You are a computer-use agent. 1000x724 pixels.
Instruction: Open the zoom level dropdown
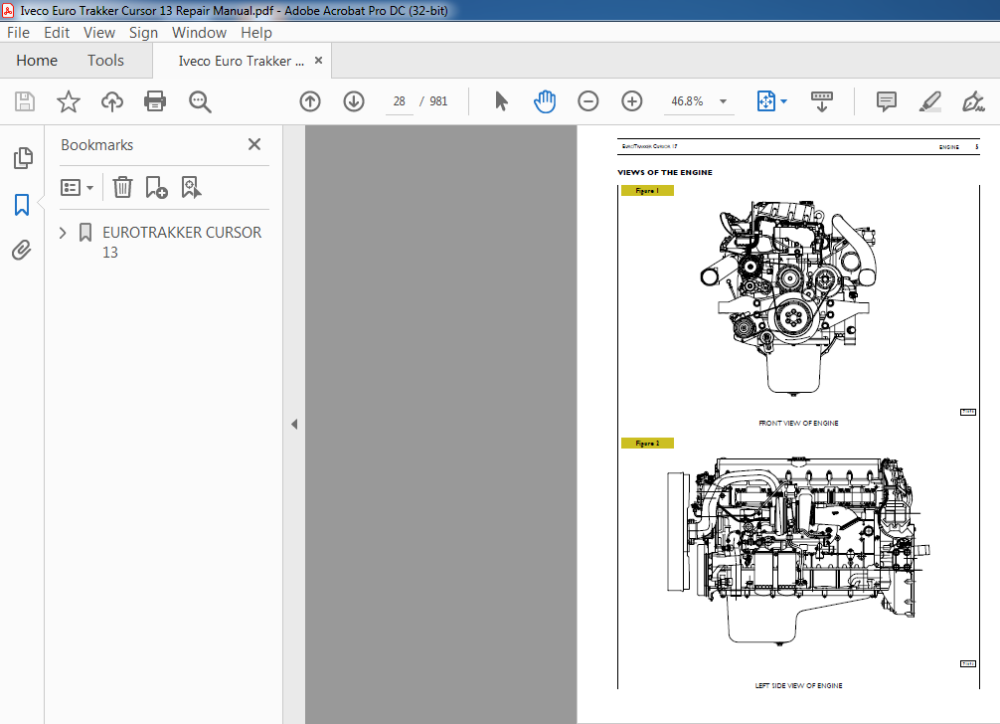click(723, 101)
